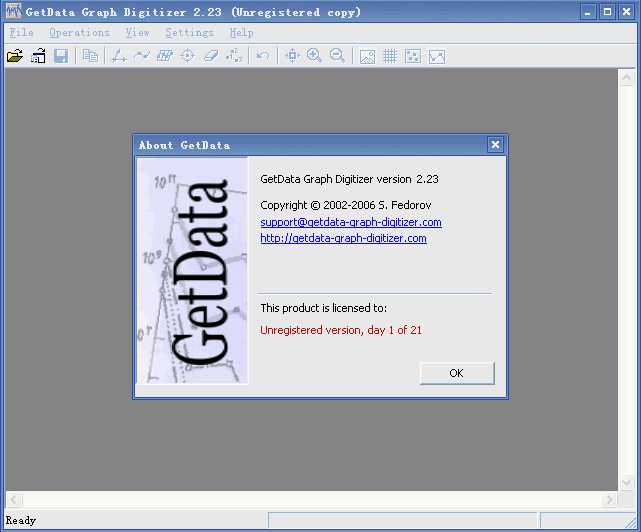Click the Open image folder icon
Screen dimensions: 641x532
tap(15, 56)
